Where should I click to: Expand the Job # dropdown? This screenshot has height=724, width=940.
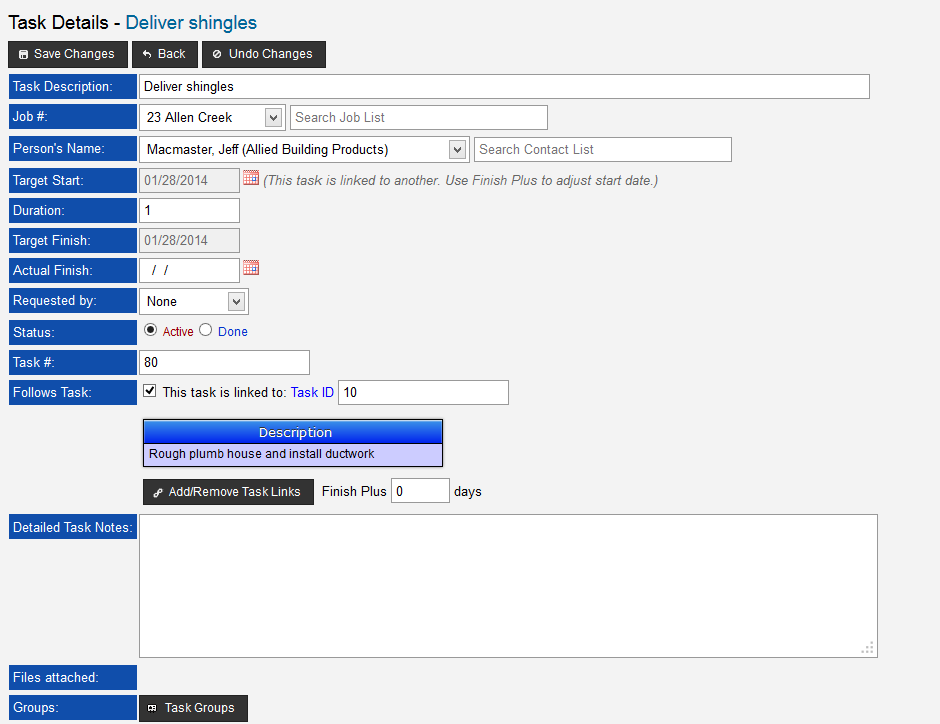coord(273,118)
